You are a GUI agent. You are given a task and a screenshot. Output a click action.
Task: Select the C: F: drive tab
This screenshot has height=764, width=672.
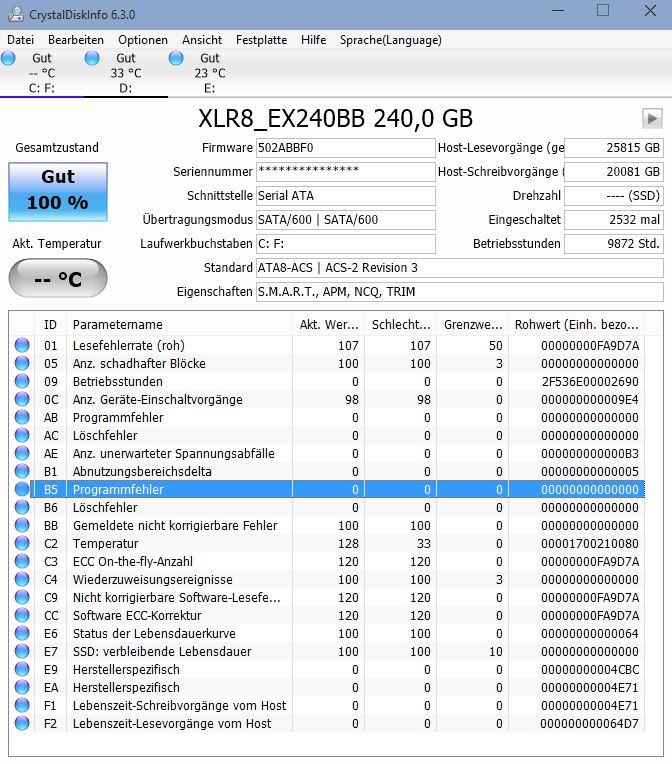(x=42, y=73)
